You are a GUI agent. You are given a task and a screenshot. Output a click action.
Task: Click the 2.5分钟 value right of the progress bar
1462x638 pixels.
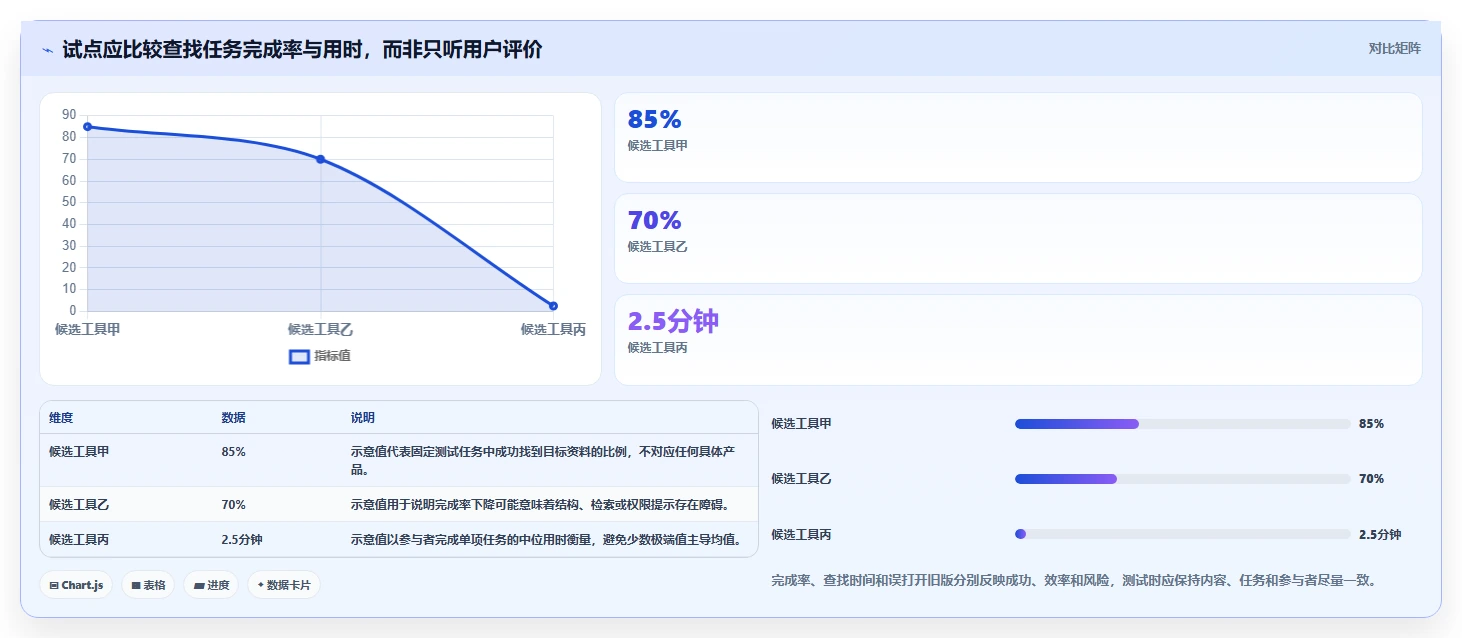(1380, 535)
